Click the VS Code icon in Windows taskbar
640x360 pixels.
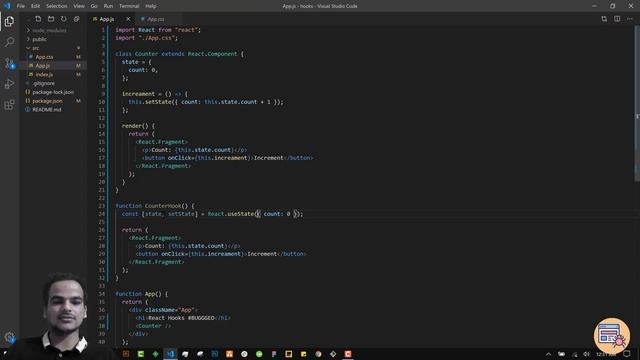pyautogui.click(x=170, y=354)
